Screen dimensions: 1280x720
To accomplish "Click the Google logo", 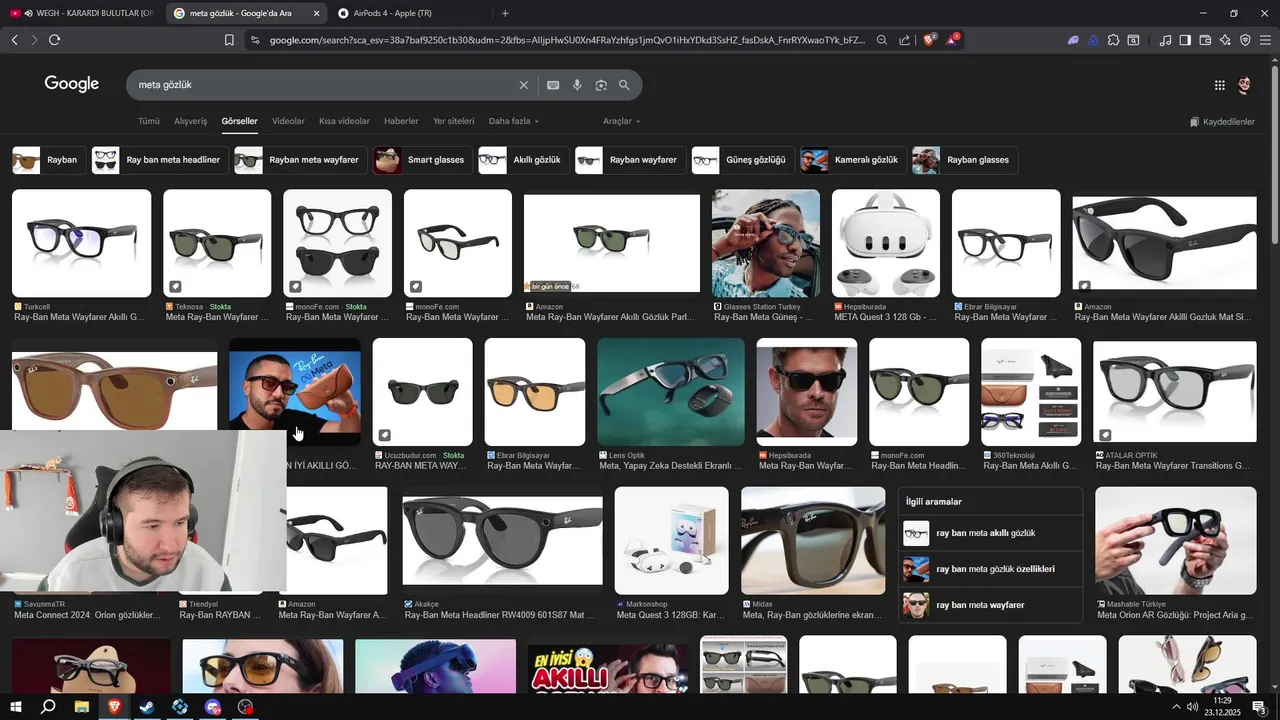I will tap(72, 84).
